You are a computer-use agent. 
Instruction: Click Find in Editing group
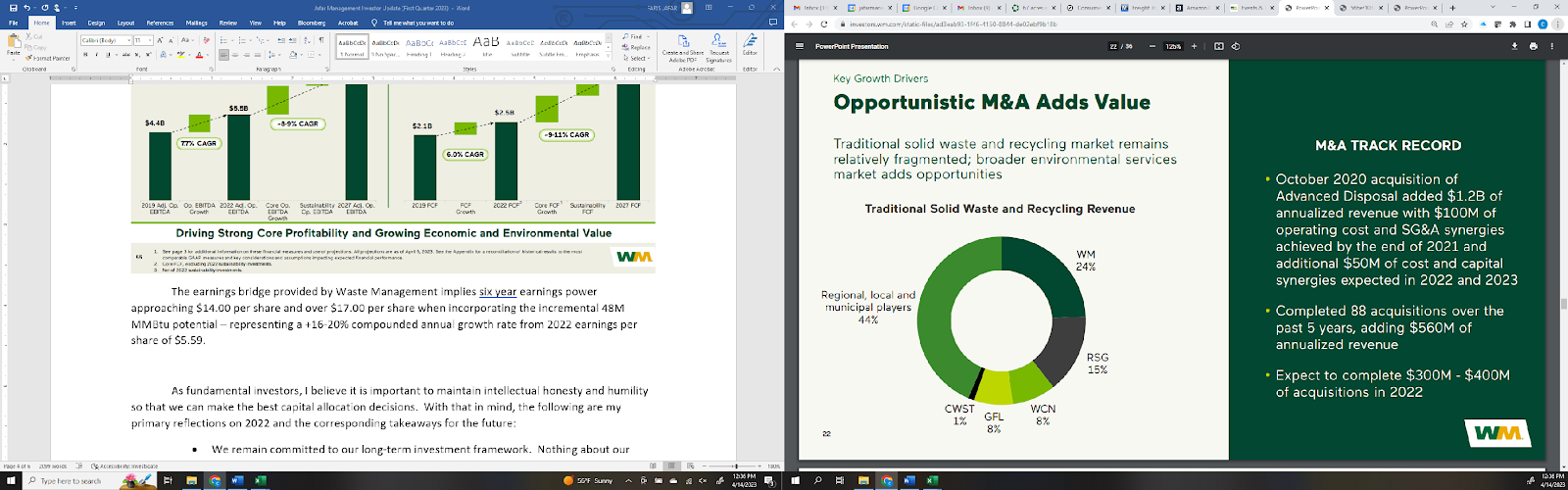(632, 36)
